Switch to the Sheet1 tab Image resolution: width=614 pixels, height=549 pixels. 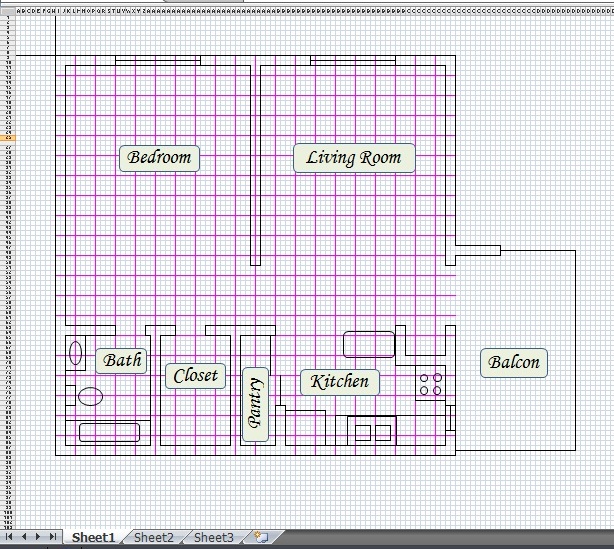tap(94, 537)
